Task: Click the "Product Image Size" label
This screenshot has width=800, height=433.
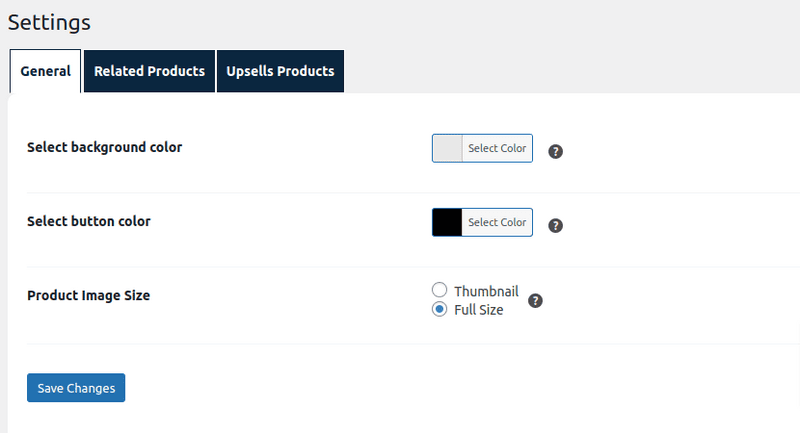Action: tap(88, 295)
